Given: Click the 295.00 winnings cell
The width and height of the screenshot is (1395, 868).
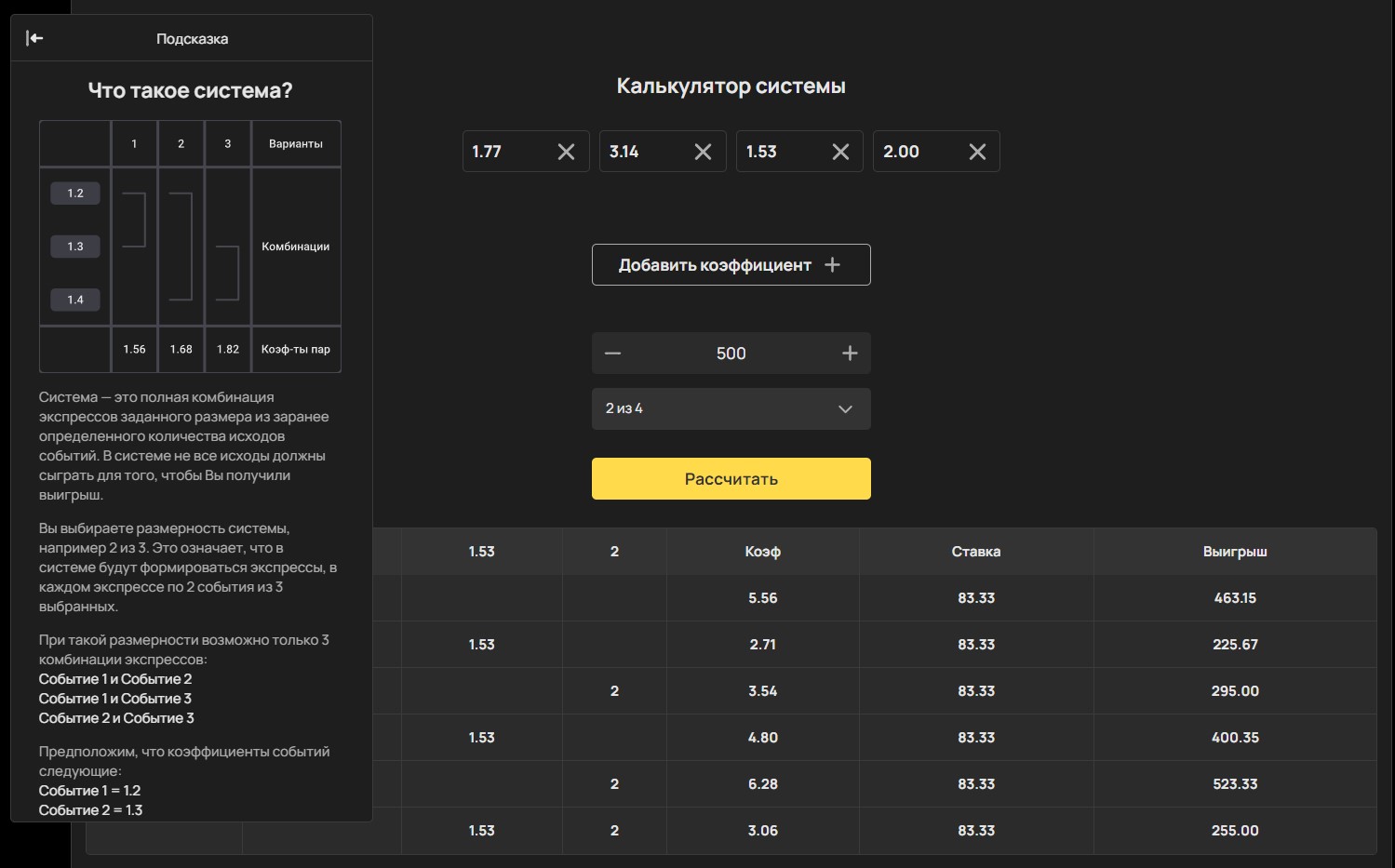Looking at the screenshot, I should pyautogui.click(x=1235, y=691).
